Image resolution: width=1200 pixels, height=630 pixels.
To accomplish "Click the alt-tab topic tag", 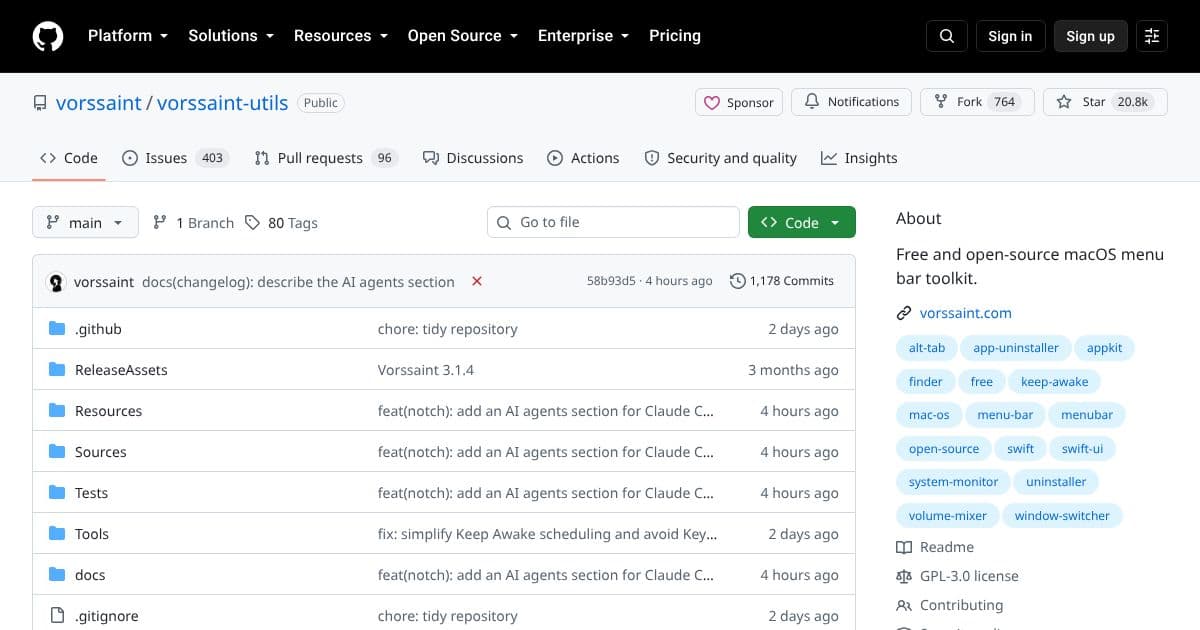I will tap(927, 348).
